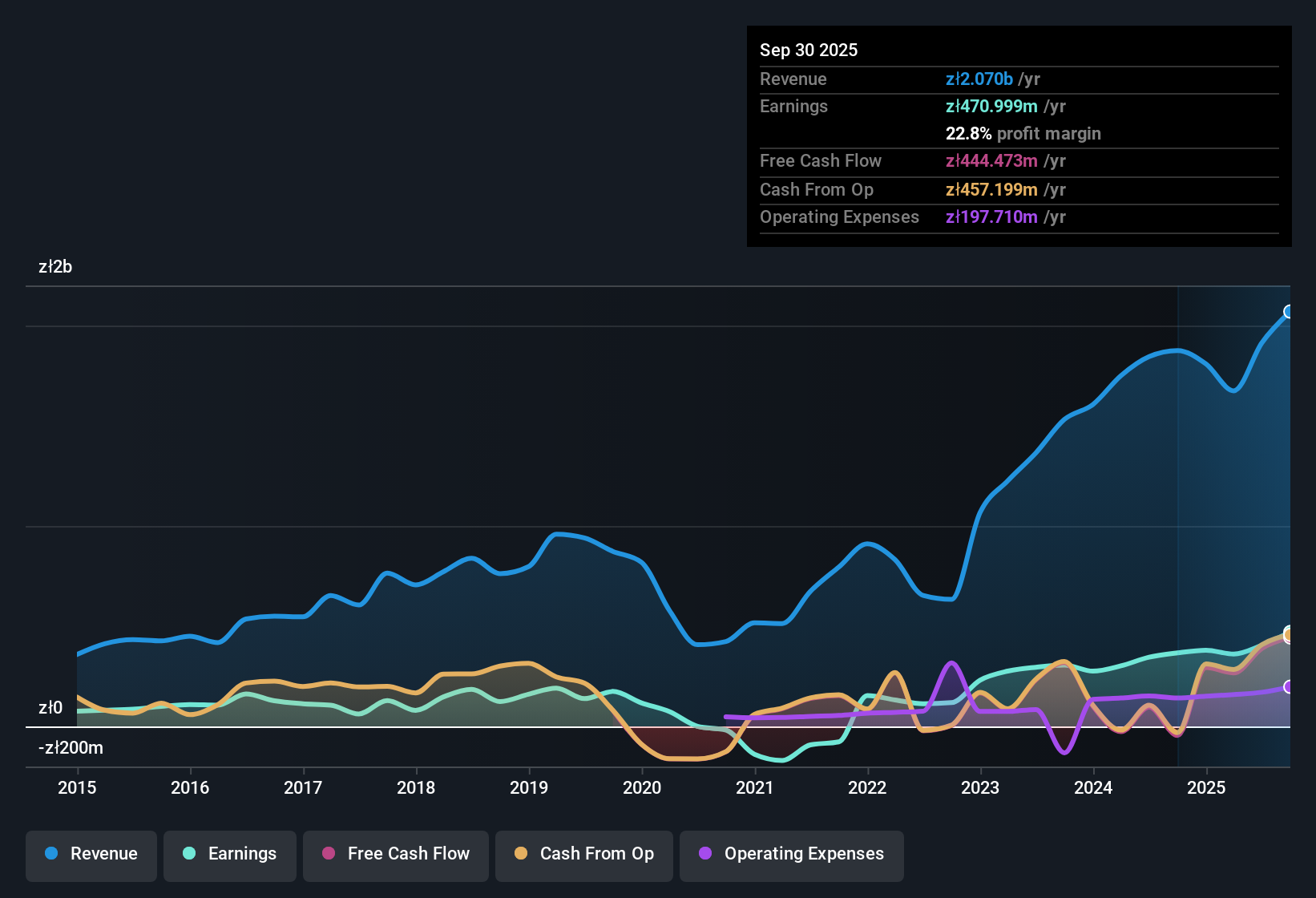Click the 22.8% profit margin row

pos(1023,133)
